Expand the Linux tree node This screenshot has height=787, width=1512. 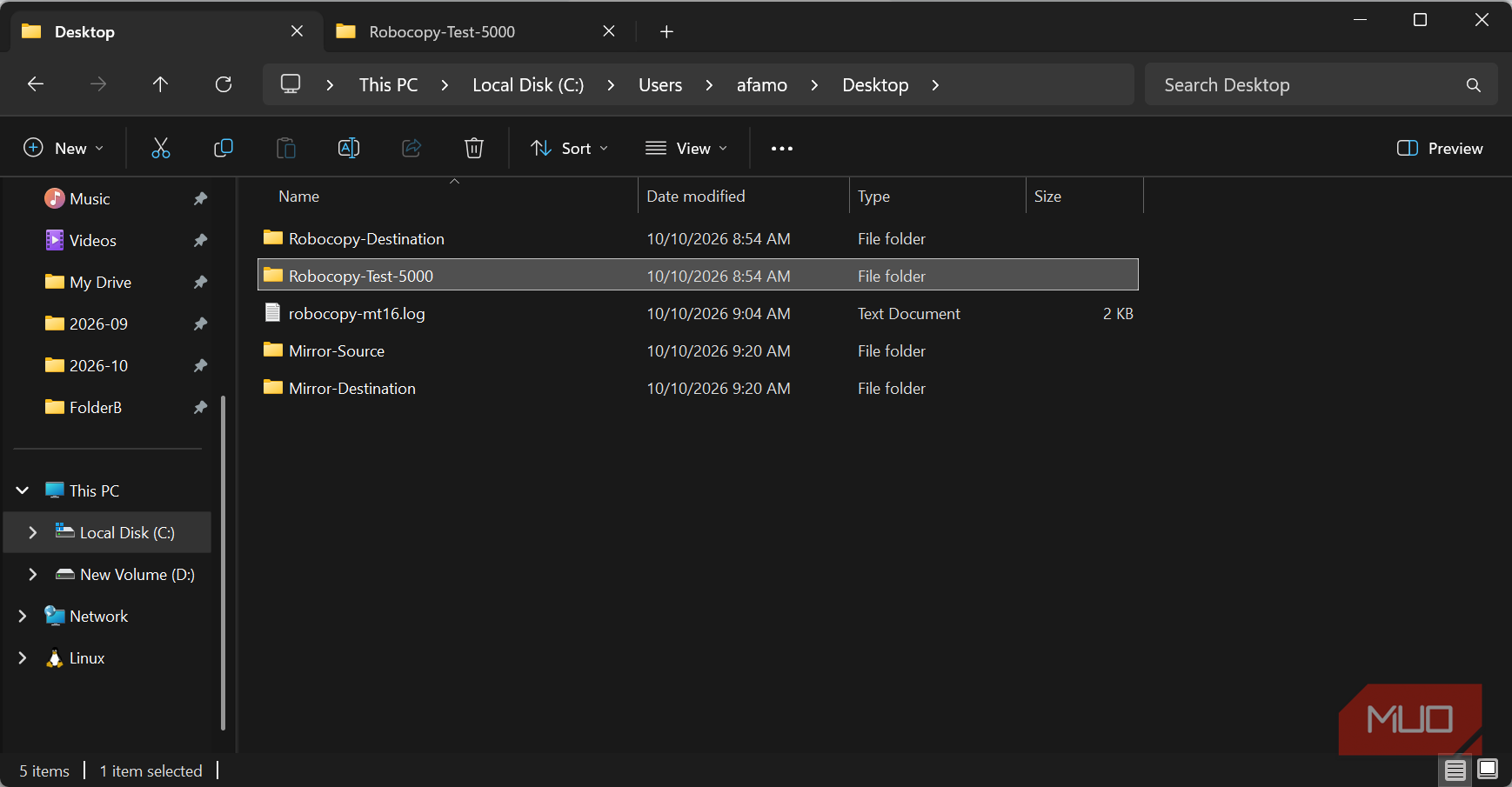point(23,658)
